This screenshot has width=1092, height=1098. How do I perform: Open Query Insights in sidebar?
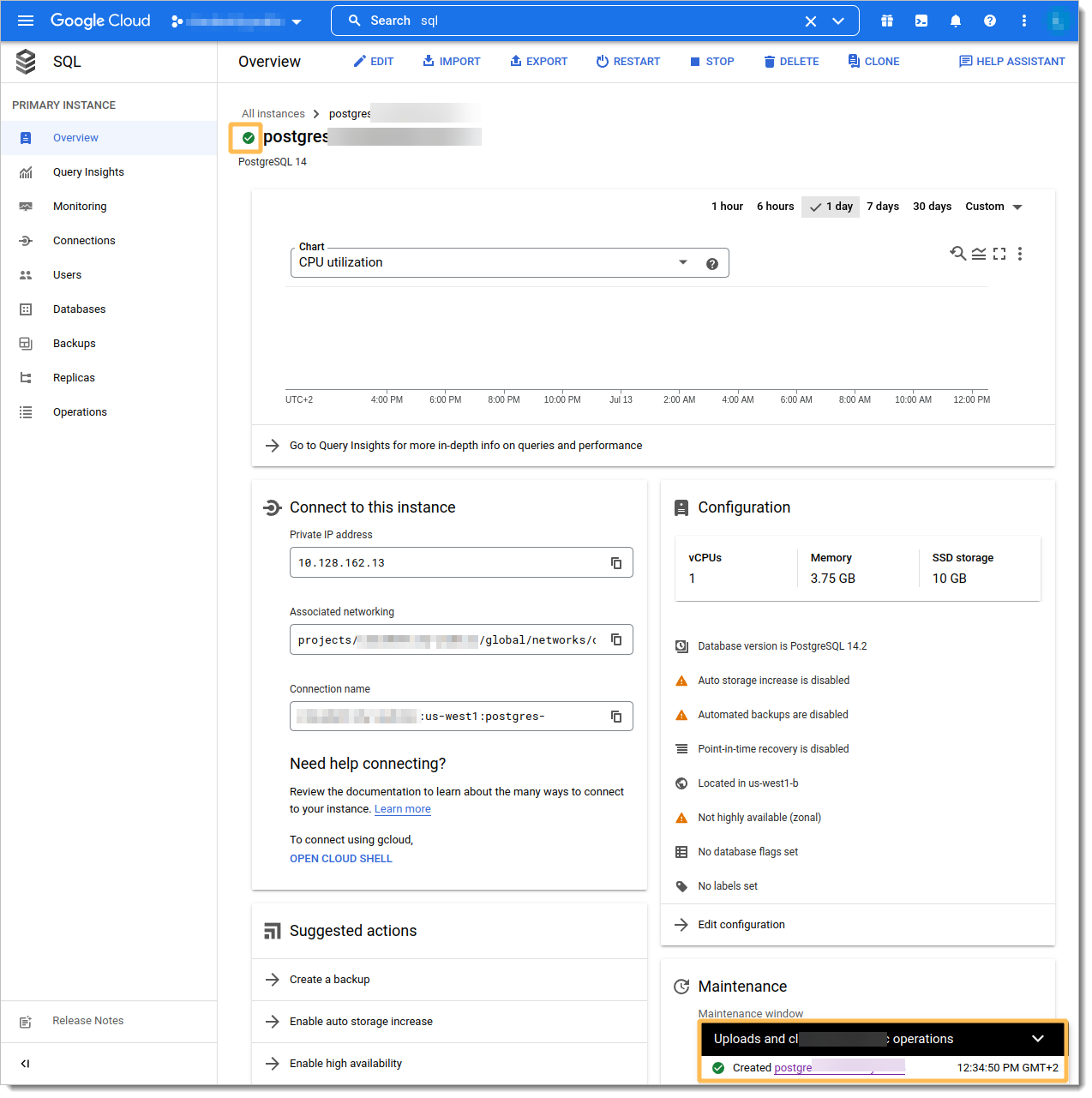pyautogui.click(x=109, y=172)
